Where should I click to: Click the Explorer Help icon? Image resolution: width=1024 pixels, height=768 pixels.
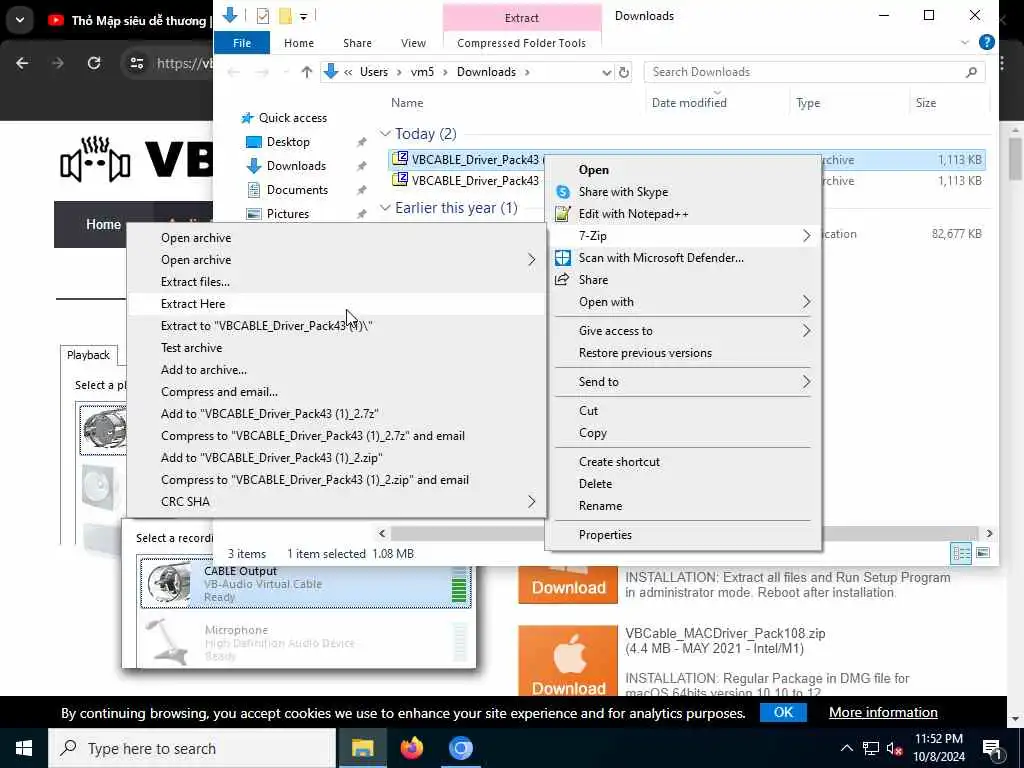pos(986,42)
